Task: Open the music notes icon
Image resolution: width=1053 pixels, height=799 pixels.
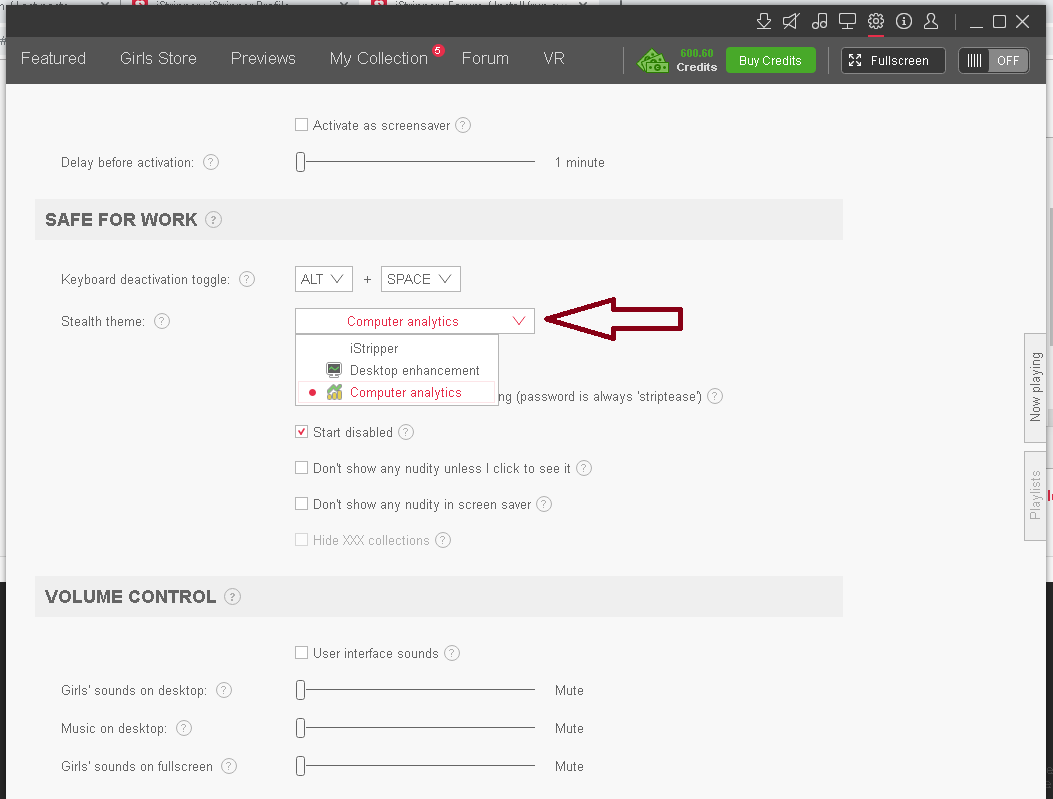Action: point(819,21)
